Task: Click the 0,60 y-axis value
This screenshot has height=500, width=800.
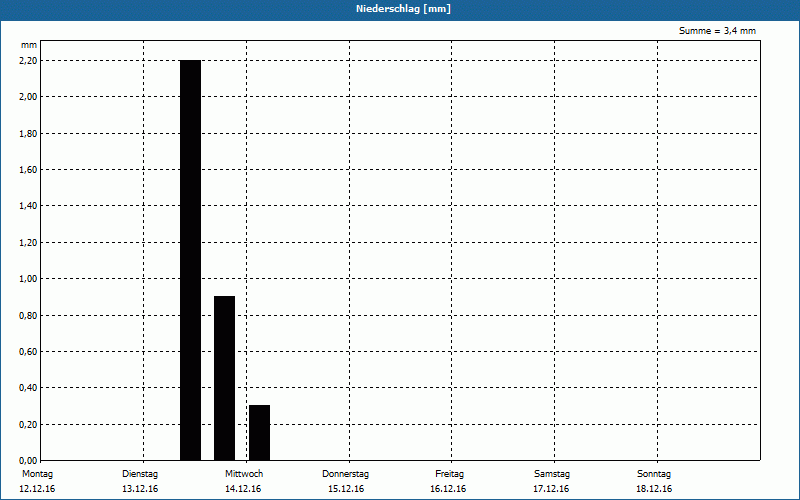Action: click(x=28, y=352)
